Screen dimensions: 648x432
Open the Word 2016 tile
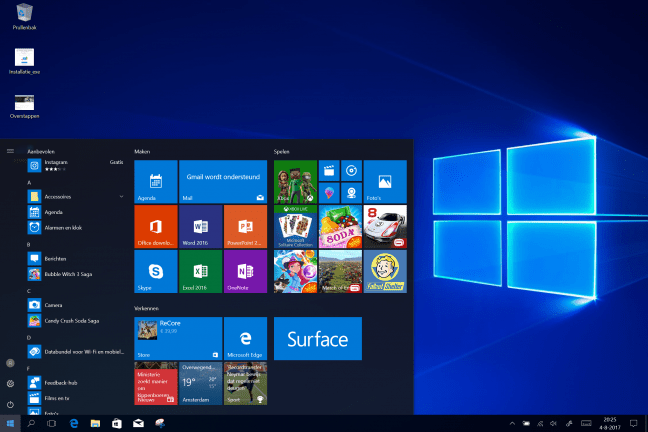200,227
